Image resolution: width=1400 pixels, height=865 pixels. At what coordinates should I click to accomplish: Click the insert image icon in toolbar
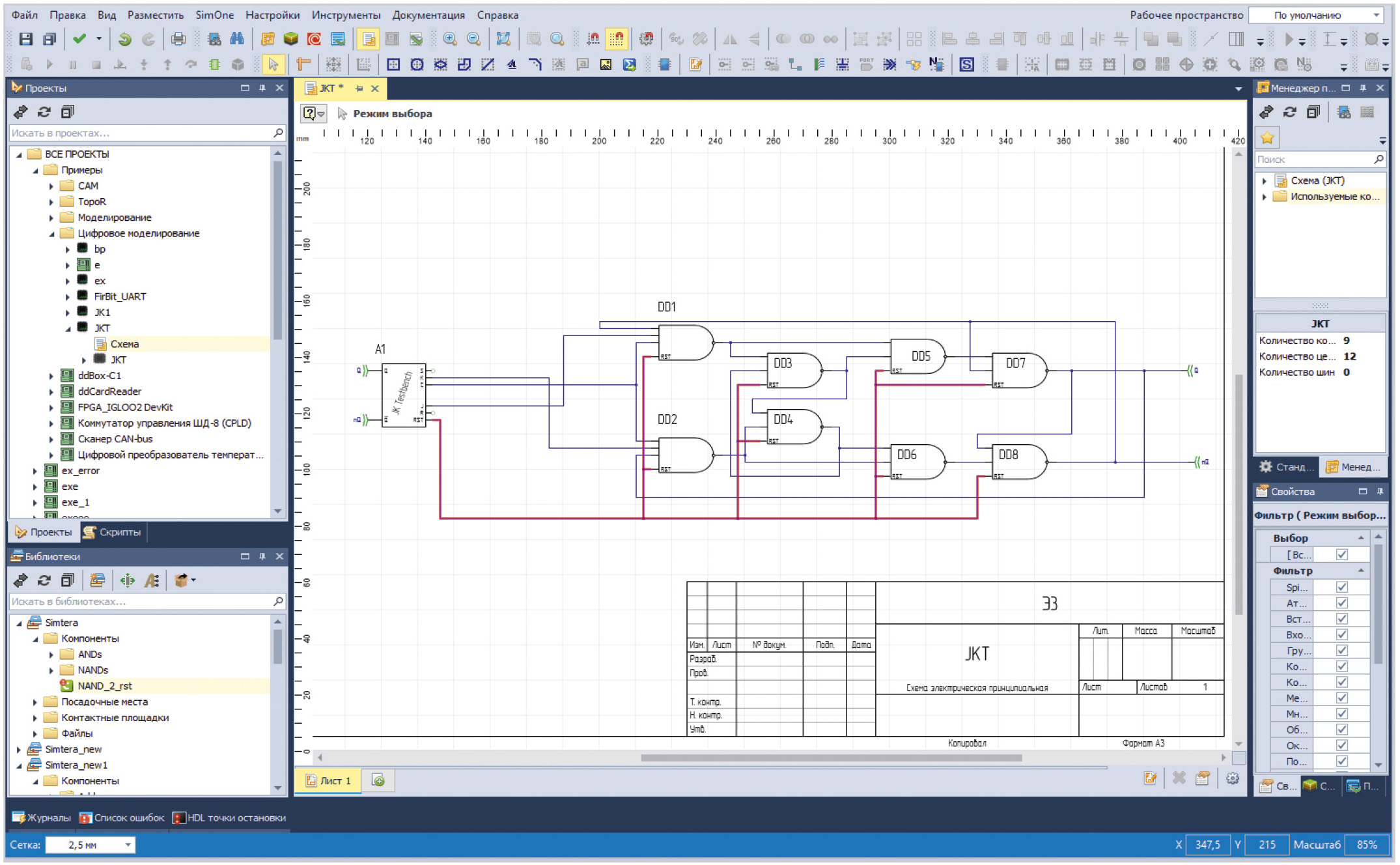606,64
